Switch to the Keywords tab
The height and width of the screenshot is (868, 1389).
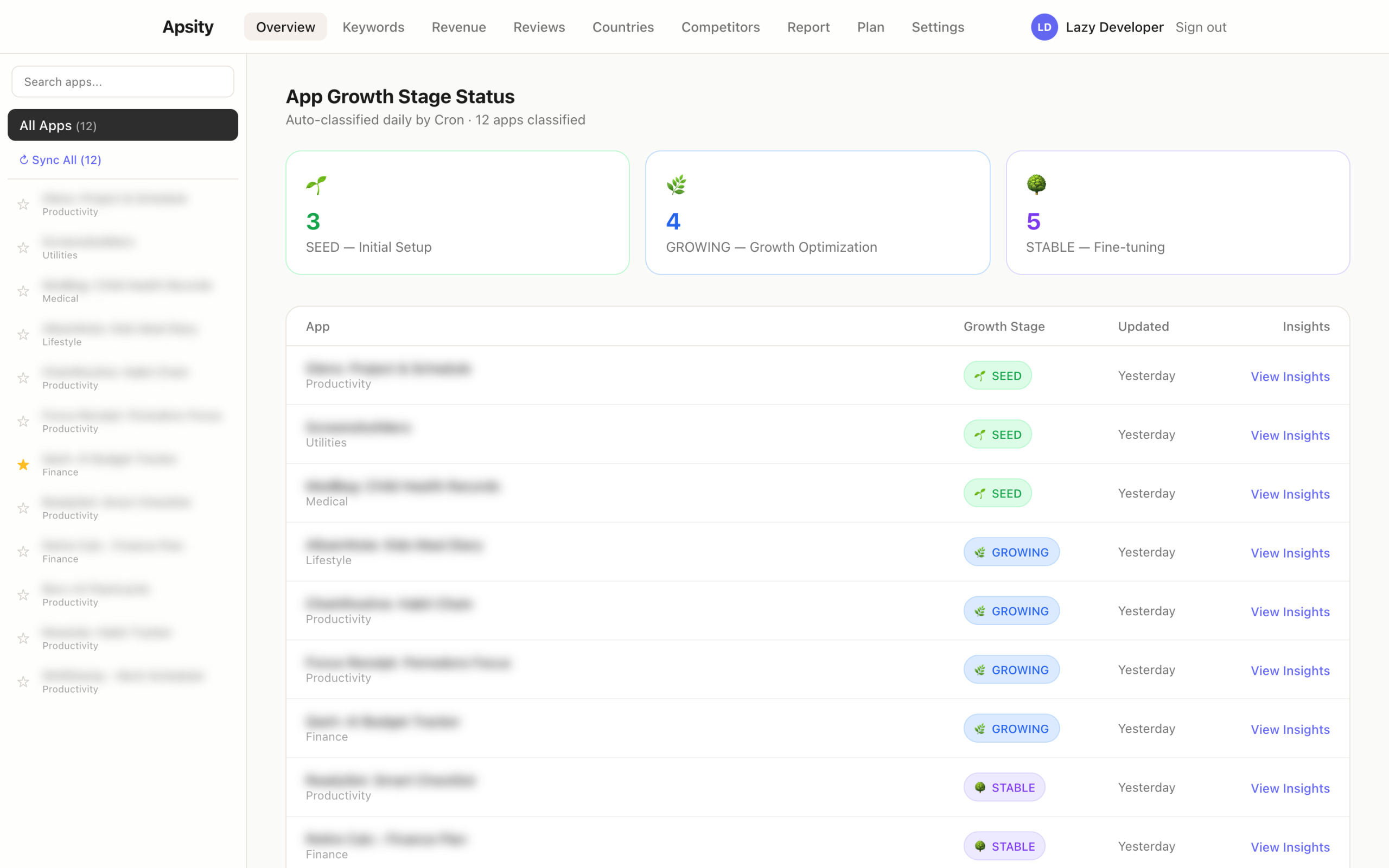(x=373, y=27)
